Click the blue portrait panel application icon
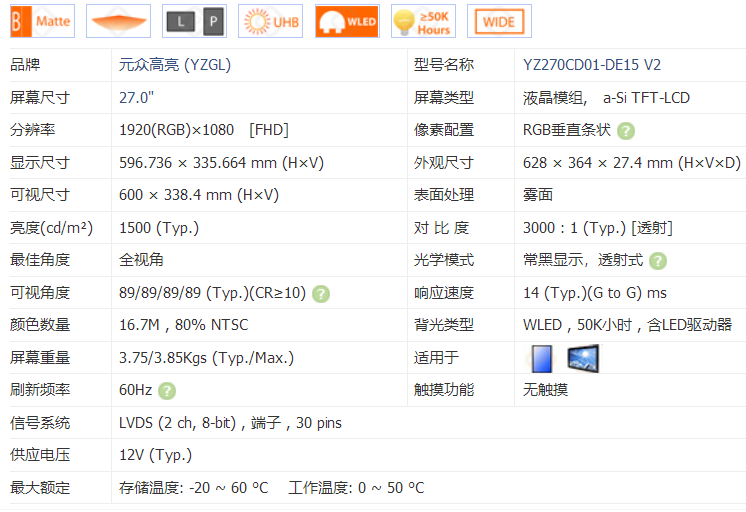 pos(542,358)
